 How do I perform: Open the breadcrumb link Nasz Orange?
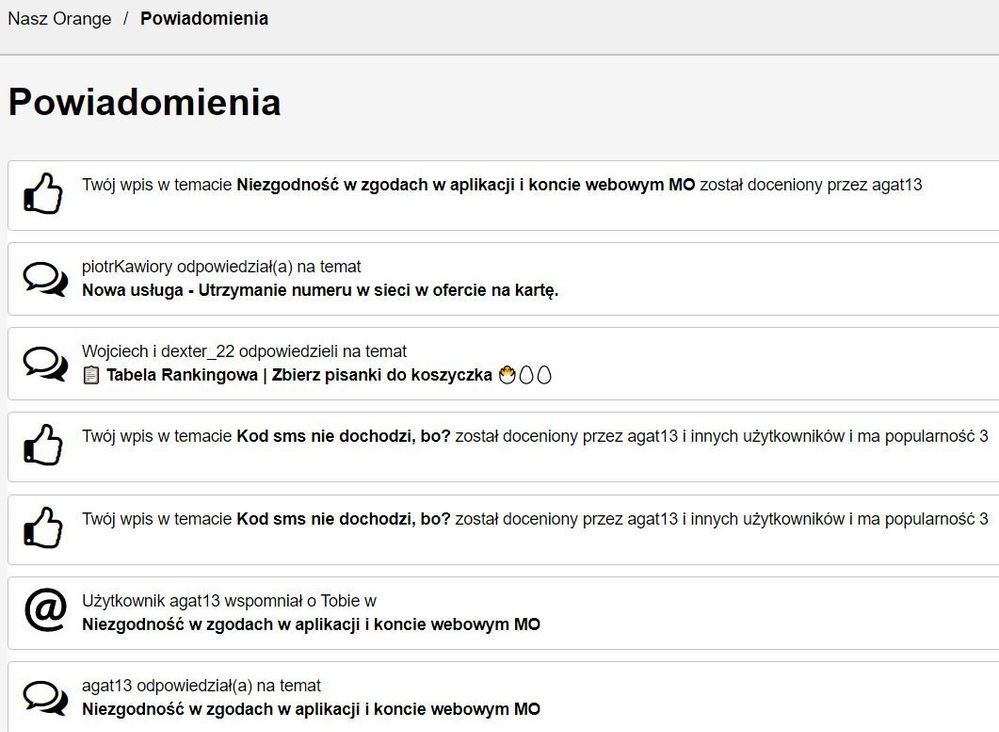[x=60, y=18]
